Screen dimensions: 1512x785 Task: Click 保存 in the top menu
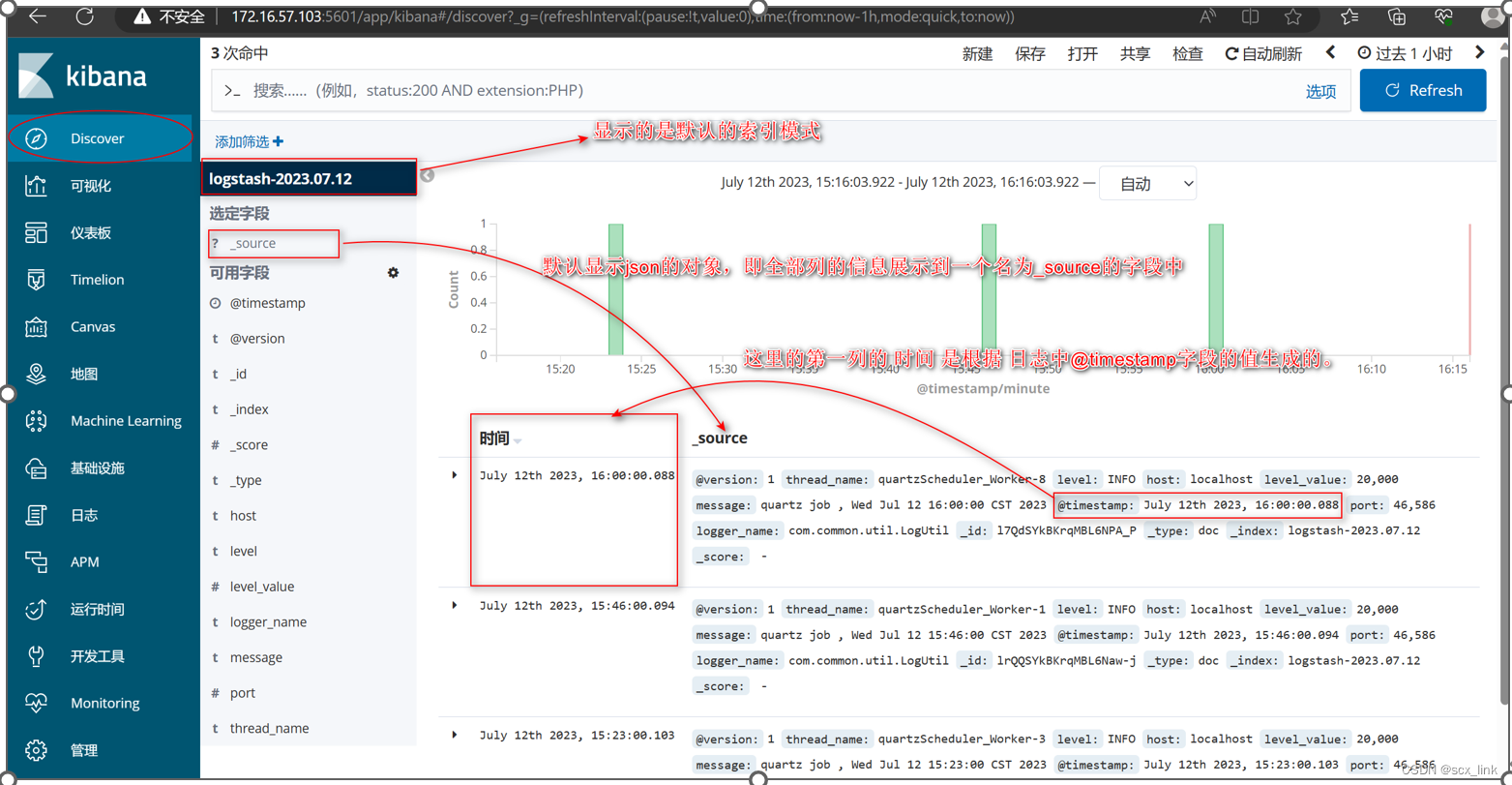pyautogui.click(x=1029, y=54)
